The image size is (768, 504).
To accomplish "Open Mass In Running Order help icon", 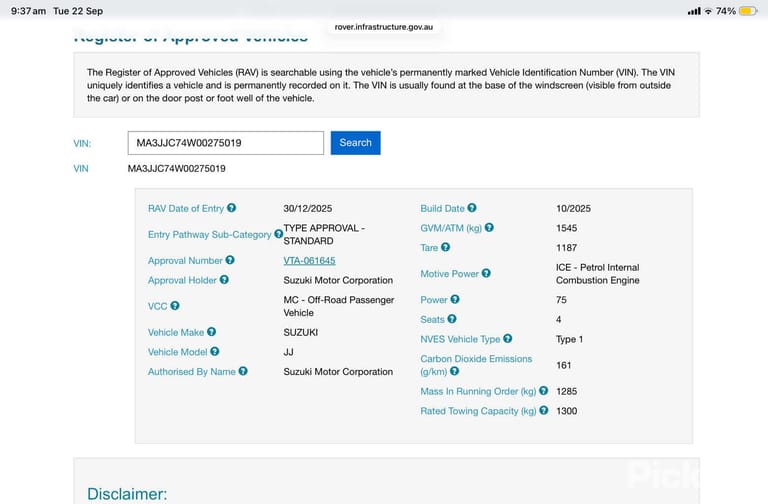I will pos(544,390).
